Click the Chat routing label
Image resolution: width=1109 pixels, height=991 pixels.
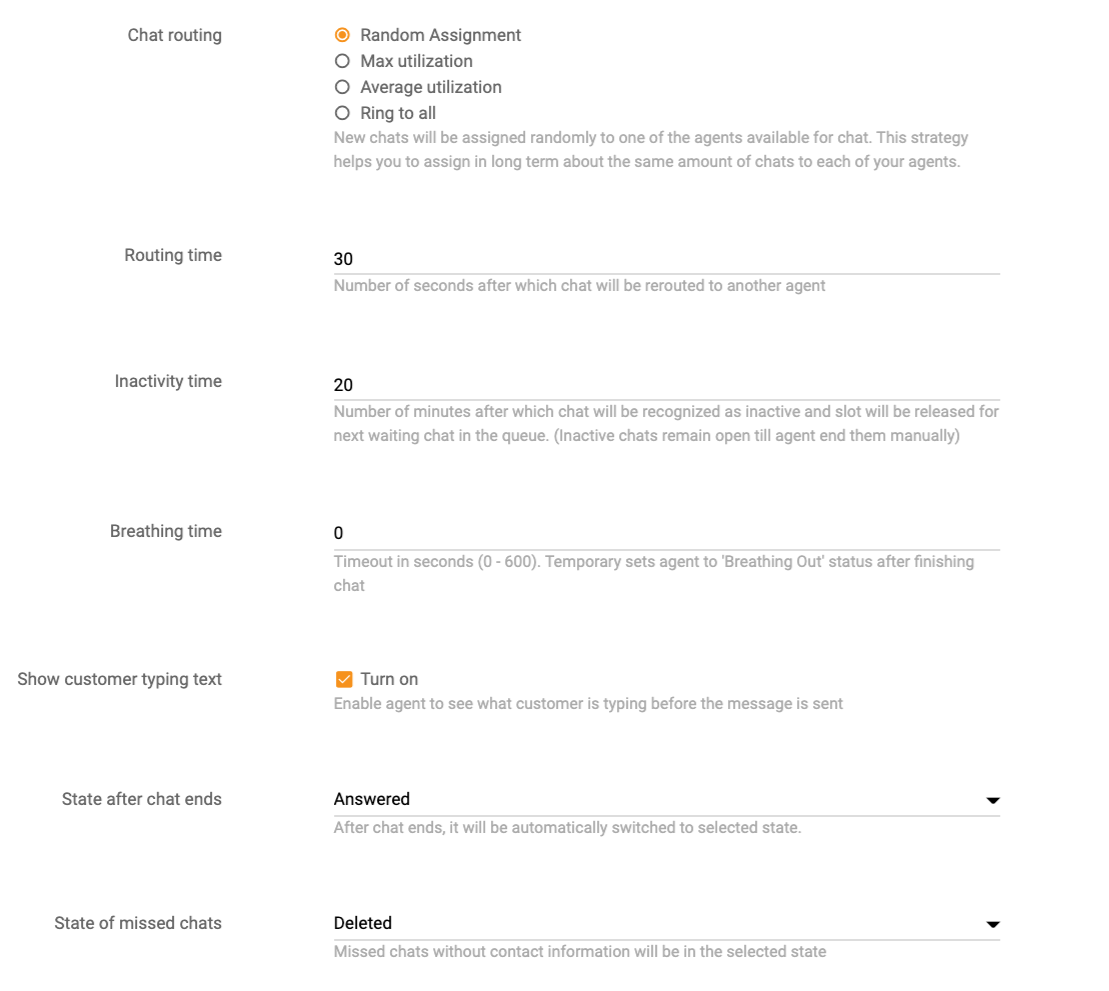point(175,35)
